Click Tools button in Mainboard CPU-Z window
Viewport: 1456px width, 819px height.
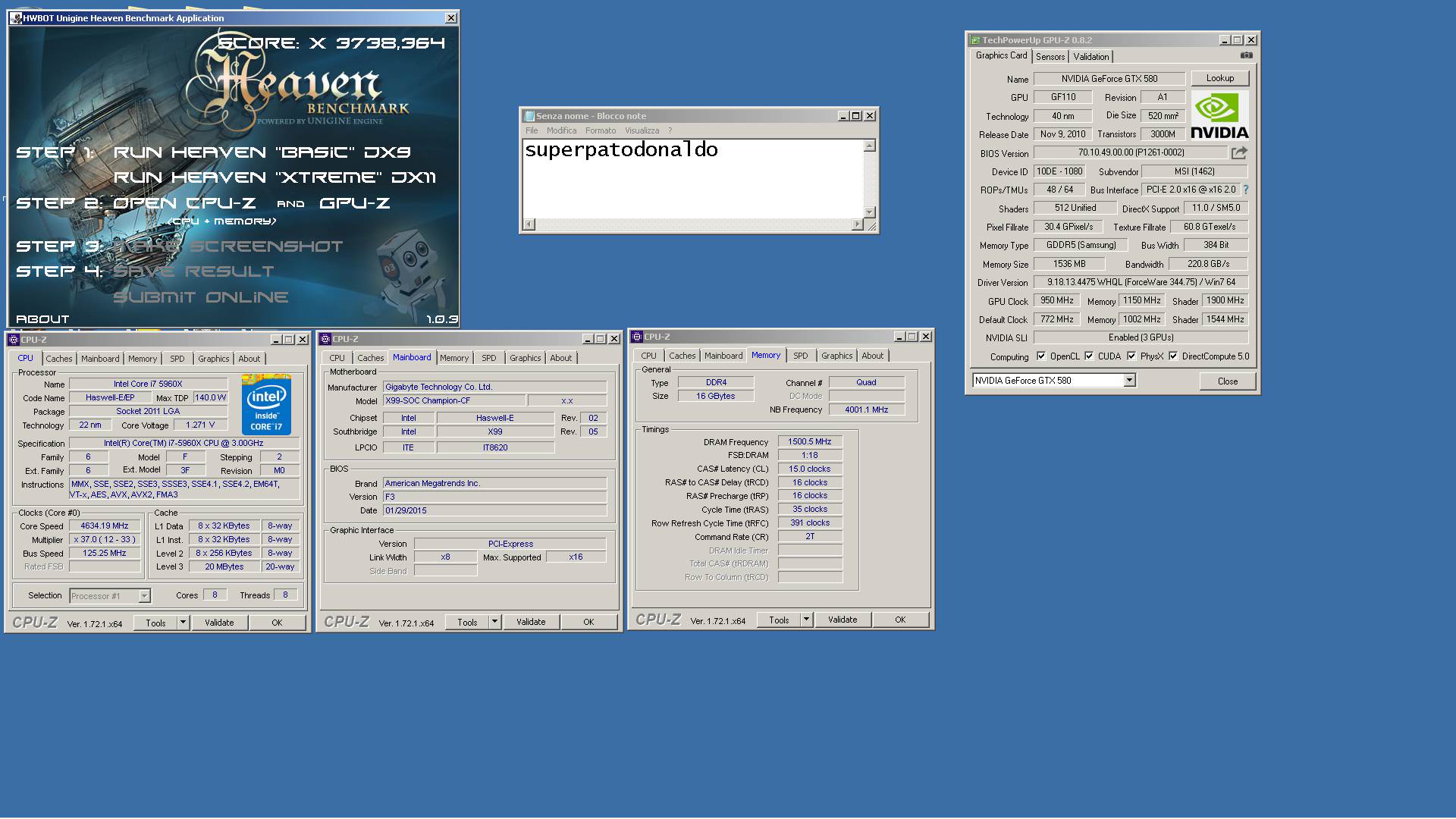(x=467, y=622)
